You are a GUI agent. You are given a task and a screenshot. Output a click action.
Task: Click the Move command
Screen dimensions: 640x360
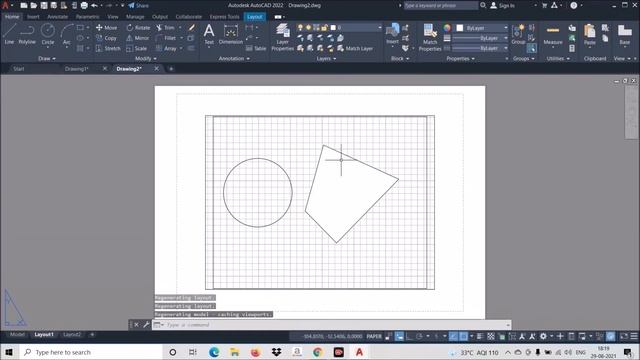coord(107,27)
